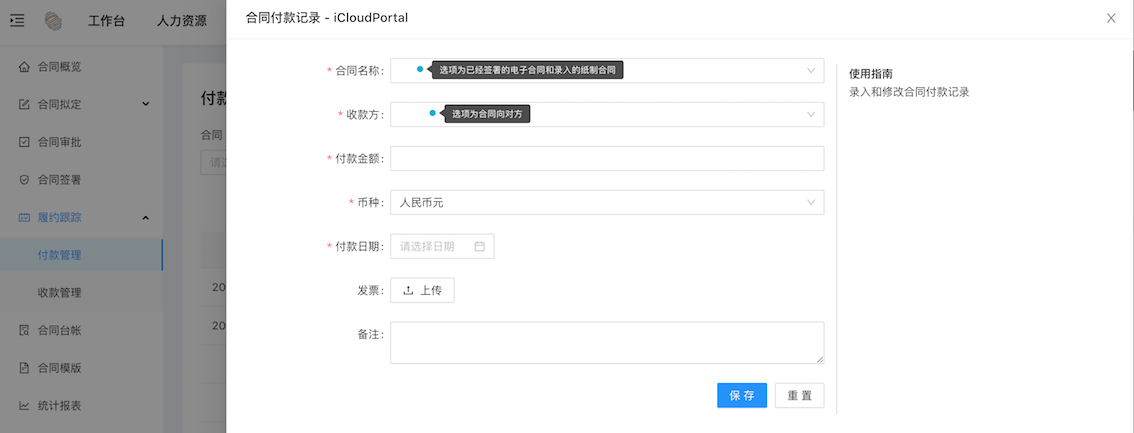Close the 合同付款记录 dialog
Viewport: 1134px width, 433px height.
(x=1111, y=18)
